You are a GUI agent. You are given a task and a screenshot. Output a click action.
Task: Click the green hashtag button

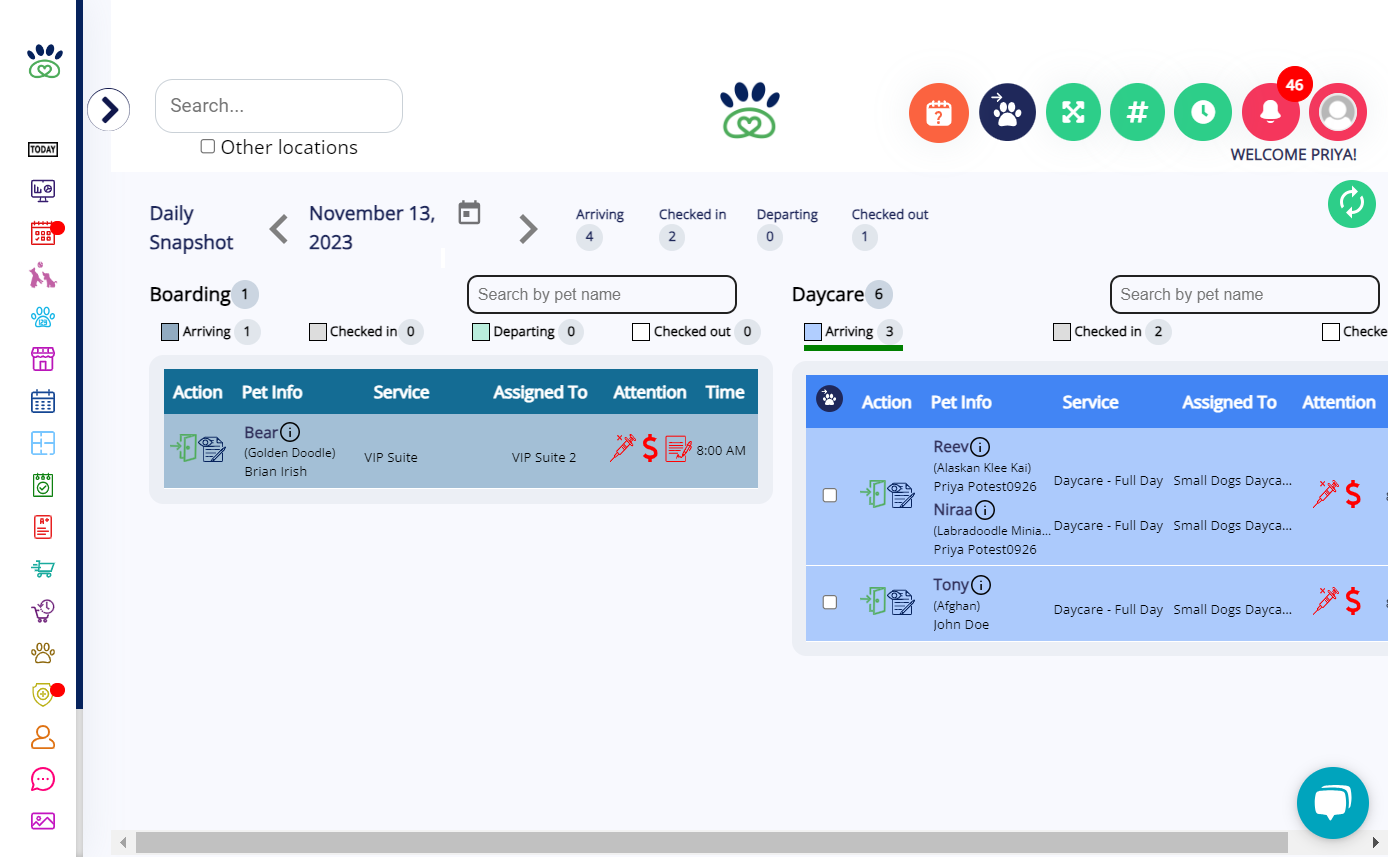[1137, 112]
